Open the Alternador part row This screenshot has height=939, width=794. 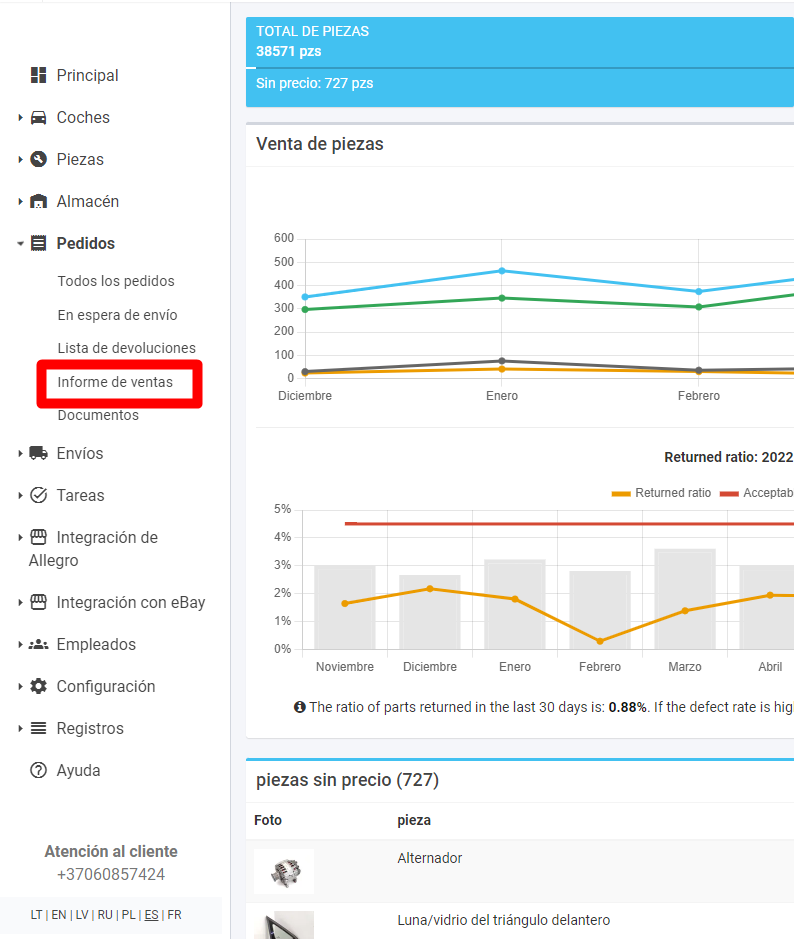point(520,871)
